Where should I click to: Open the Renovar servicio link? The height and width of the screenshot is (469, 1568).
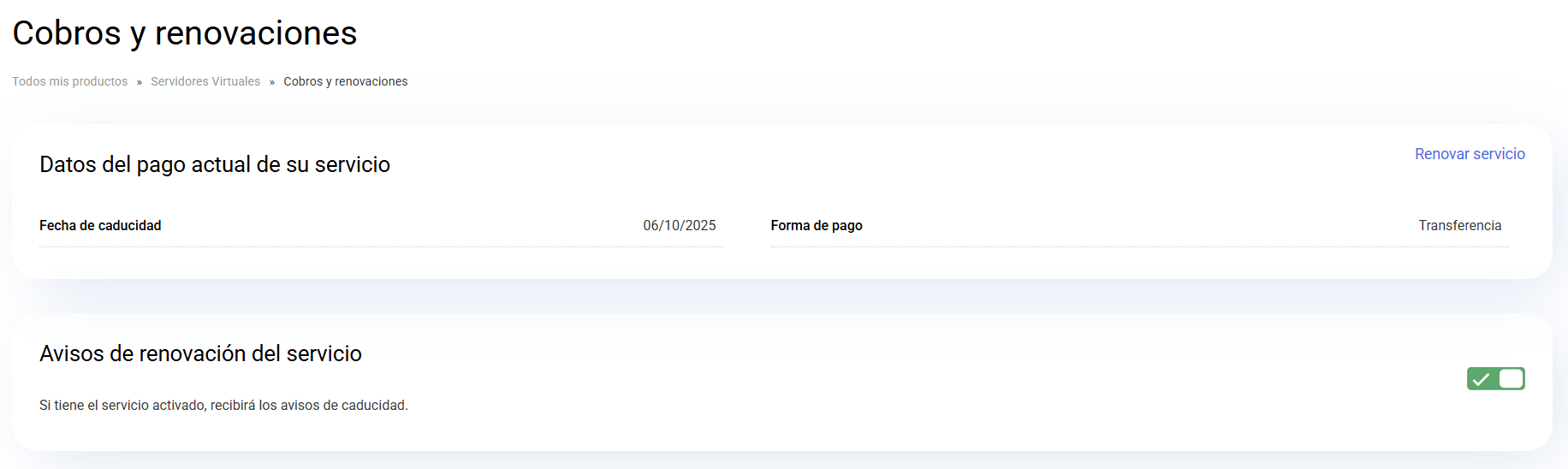(x=1470, y=154)
